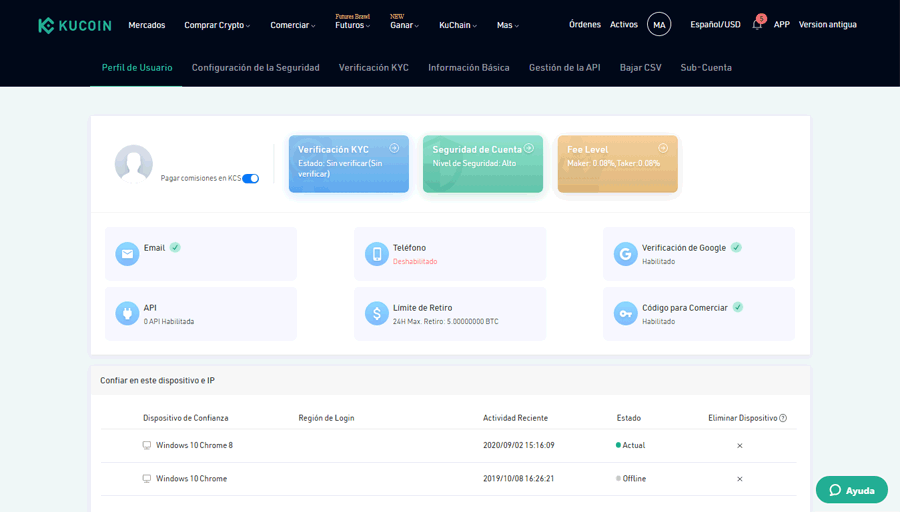
Task: Go to Órdenes
Action: 585,25
